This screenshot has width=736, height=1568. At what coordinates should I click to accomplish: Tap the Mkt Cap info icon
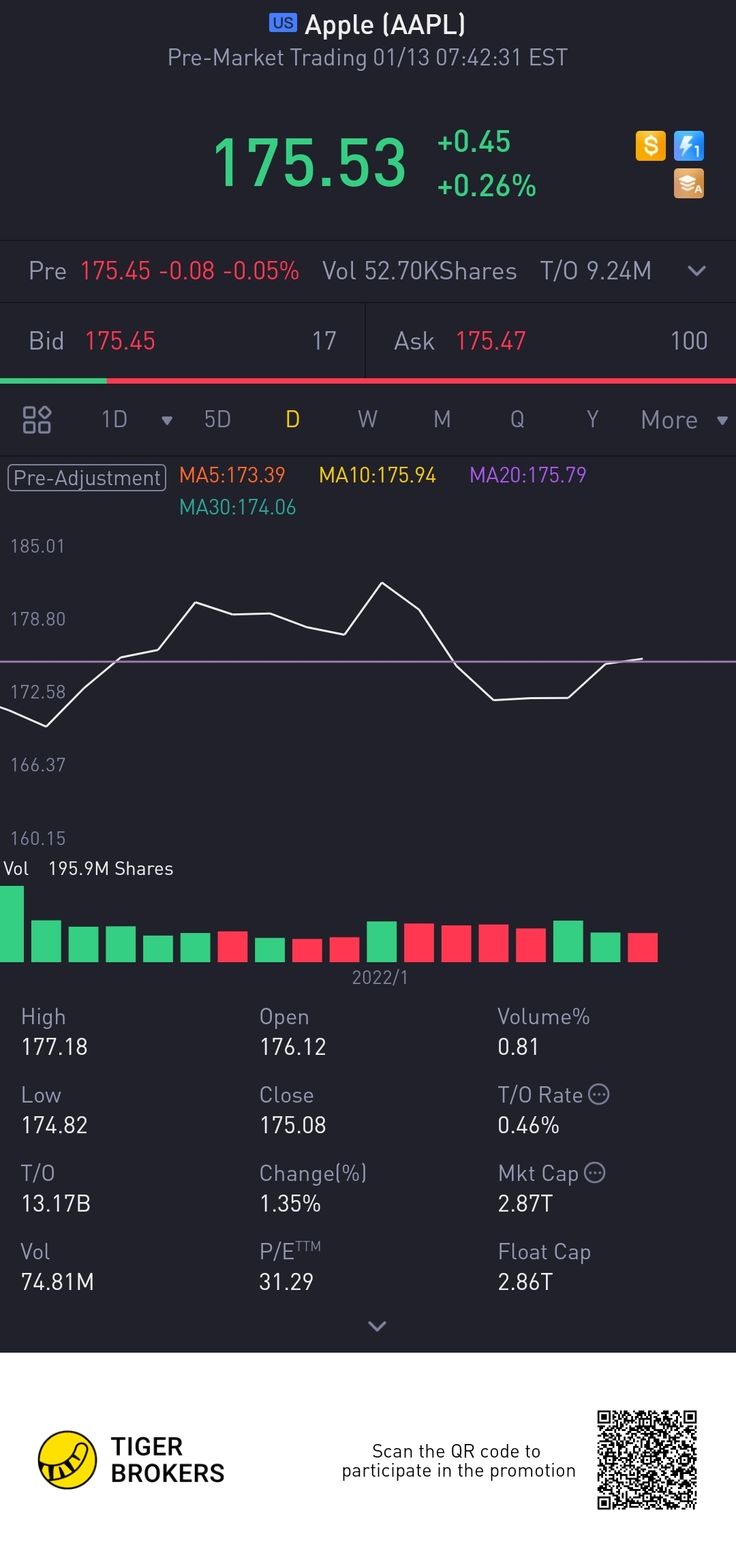[595, 1173]
